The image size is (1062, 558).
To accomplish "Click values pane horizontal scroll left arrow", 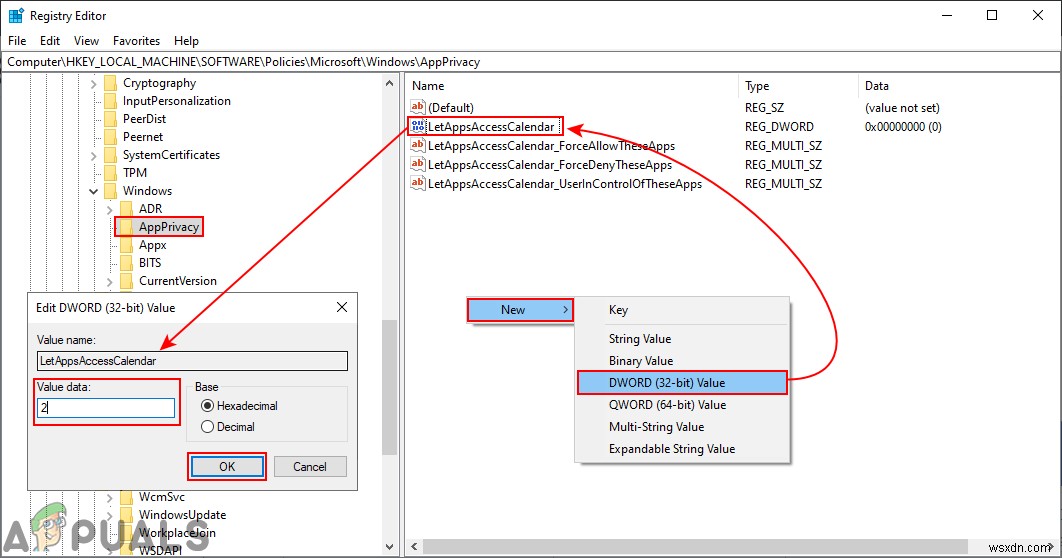I will point(415,546).
